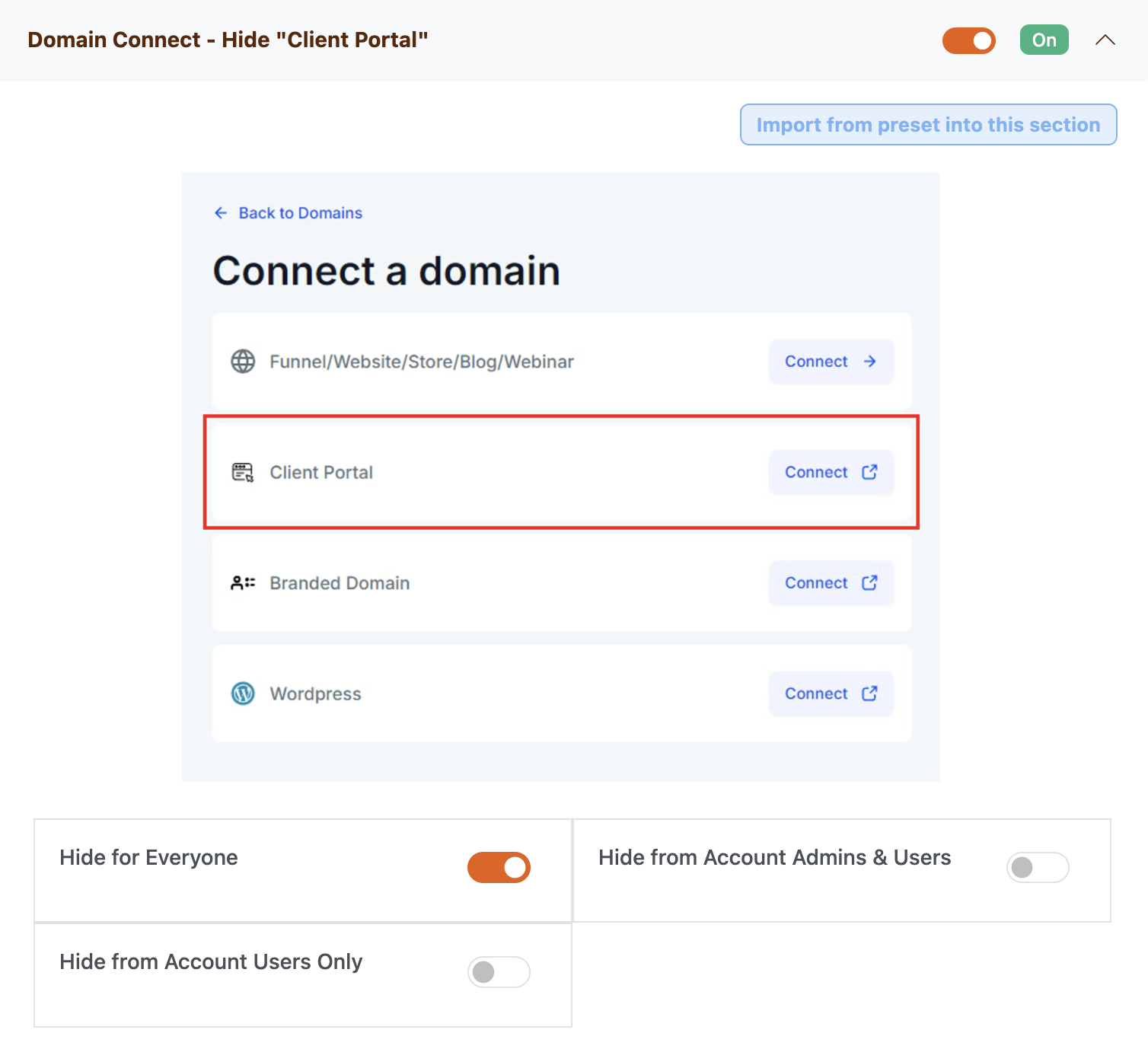Click Import from preset into this section
This screenshot has height=1049, width=1148.
coord(928,125)
